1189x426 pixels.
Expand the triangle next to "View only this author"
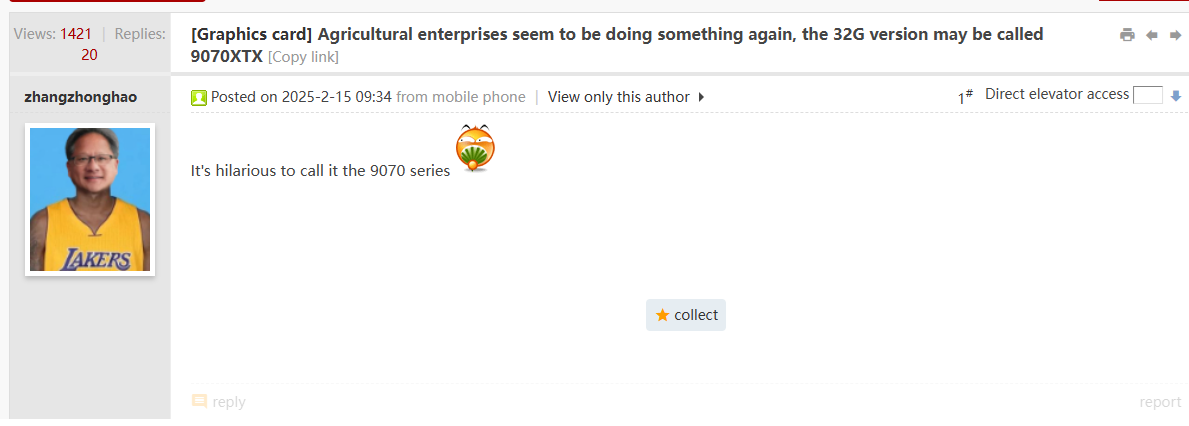702,97
